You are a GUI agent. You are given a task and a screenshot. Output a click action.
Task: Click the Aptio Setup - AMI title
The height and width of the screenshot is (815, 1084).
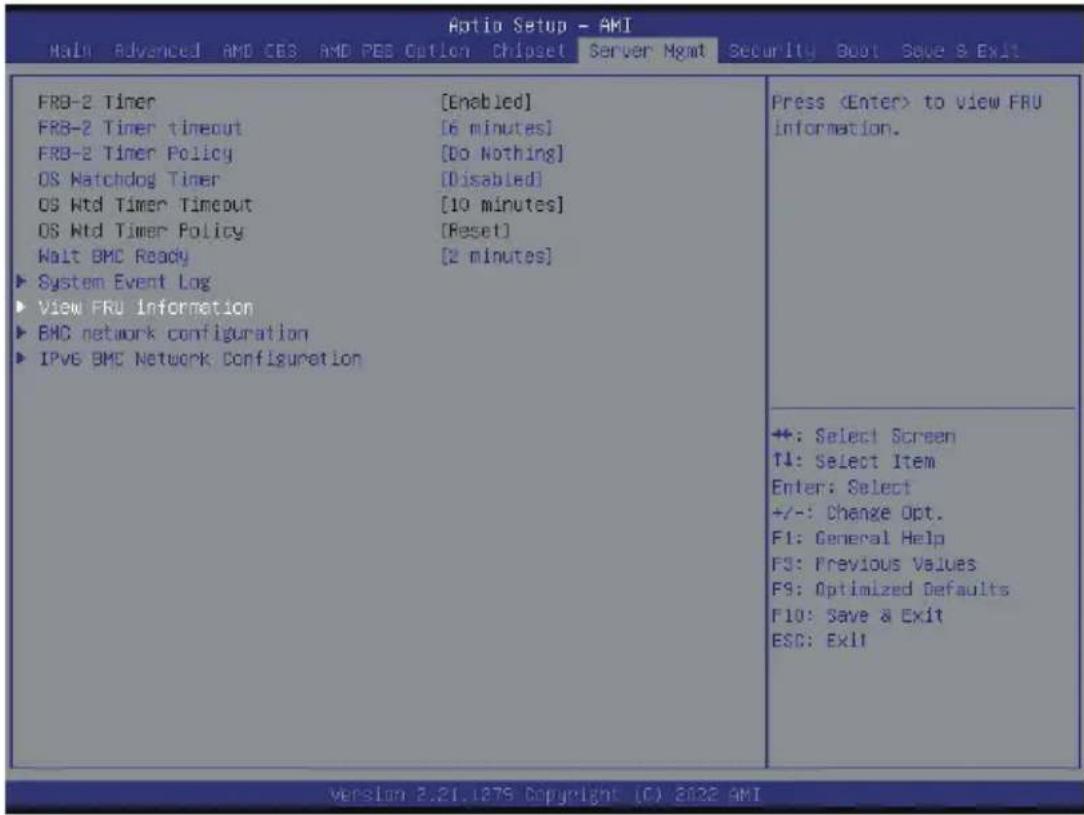click(x=540, y=26)
